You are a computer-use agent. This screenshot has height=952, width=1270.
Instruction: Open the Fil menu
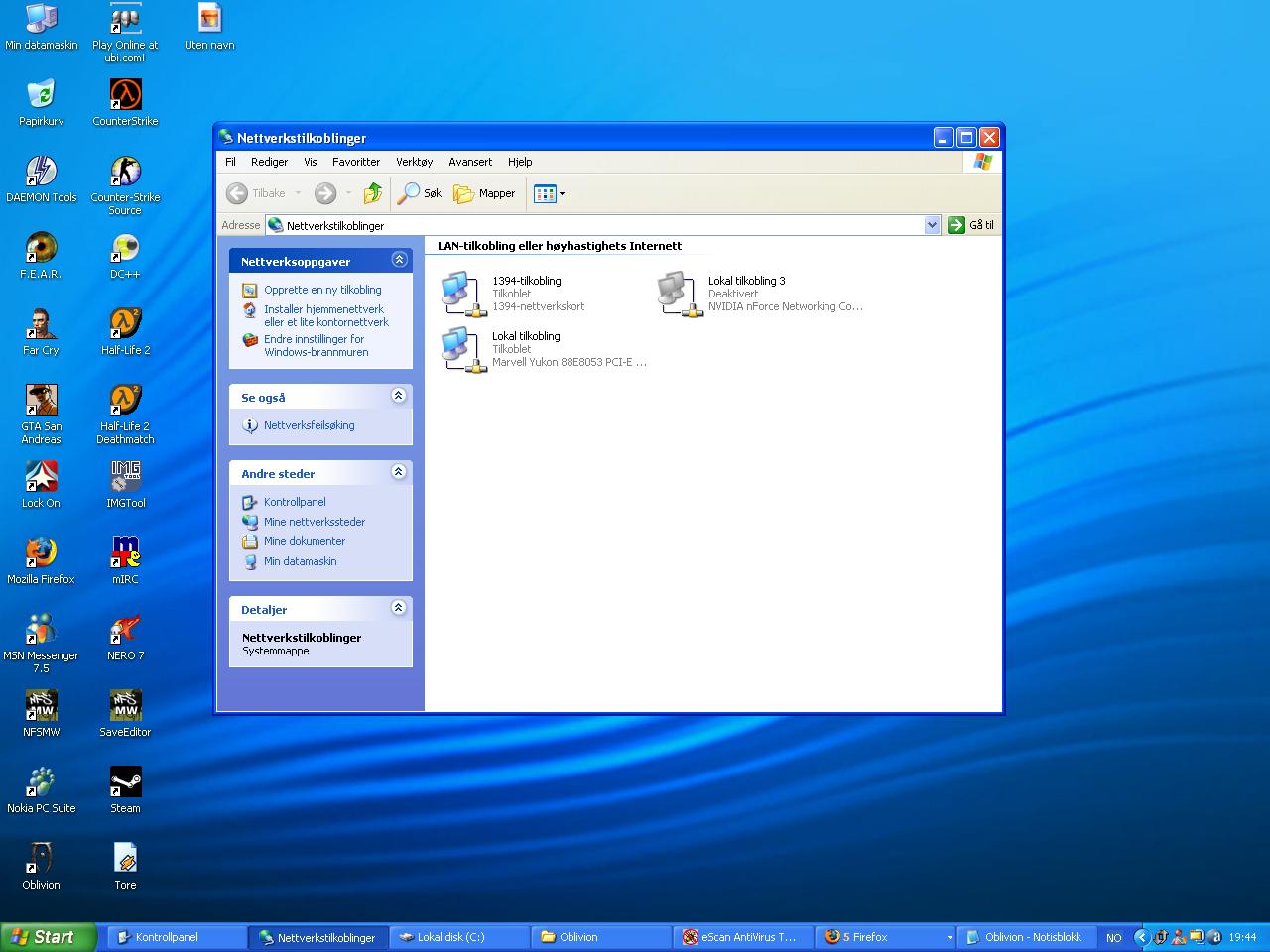point(230,162)
